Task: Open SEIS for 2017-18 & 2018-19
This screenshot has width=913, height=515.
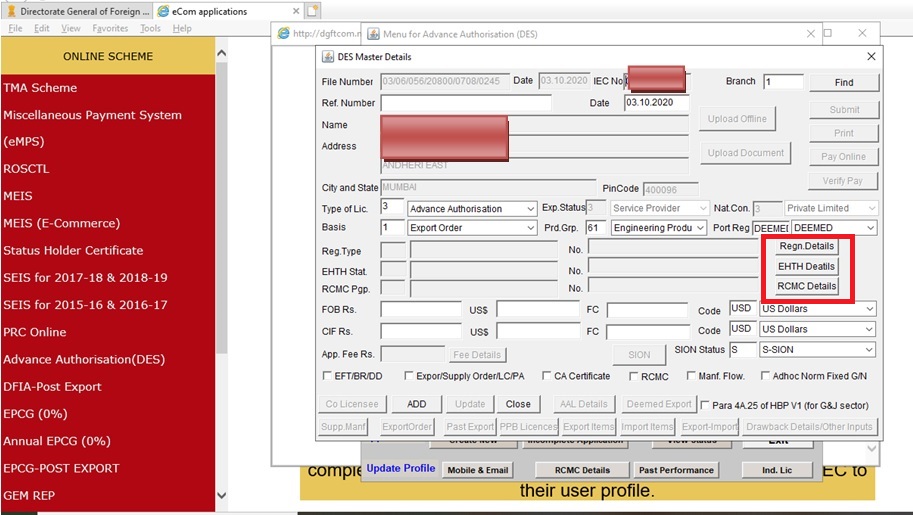Action: 85,278
